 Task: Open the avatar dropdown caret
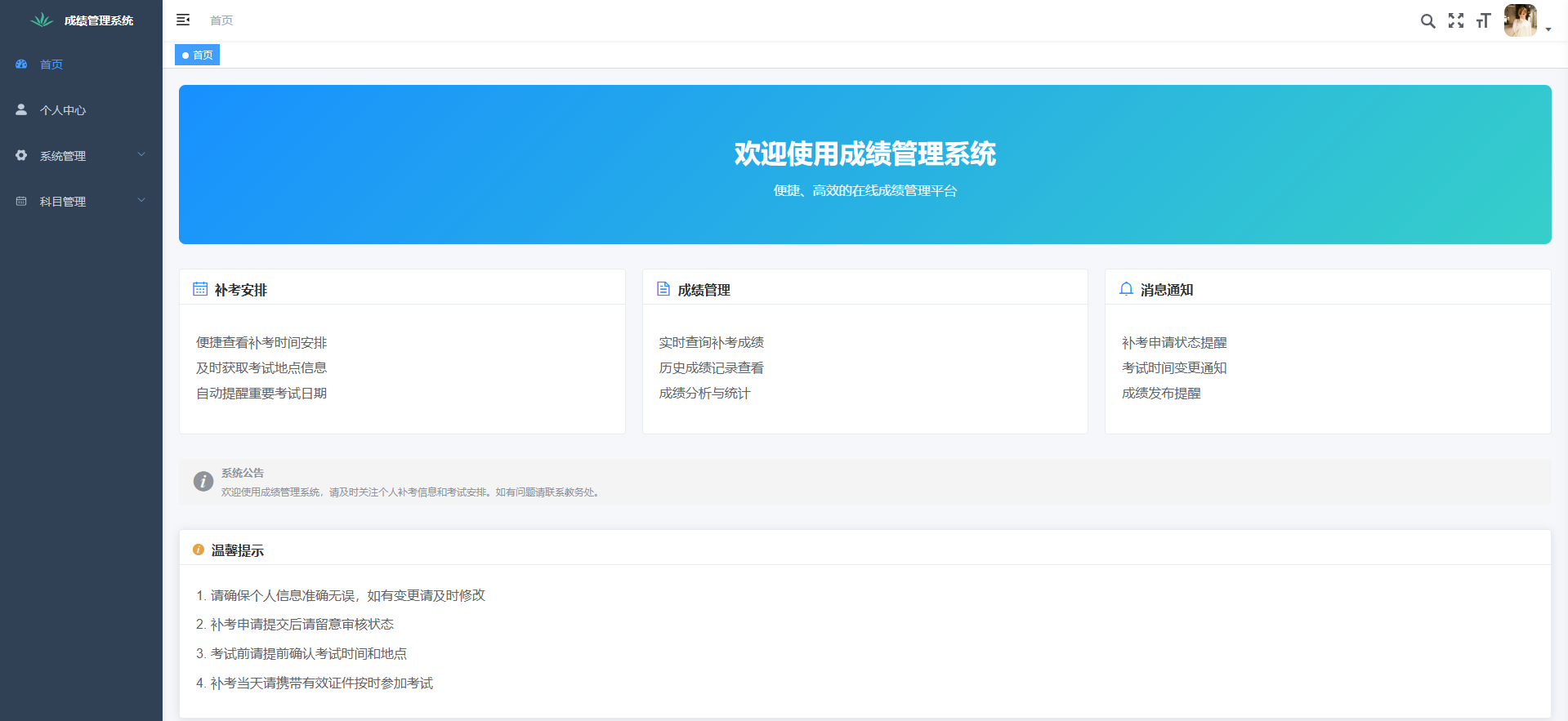pos(1548,29)
